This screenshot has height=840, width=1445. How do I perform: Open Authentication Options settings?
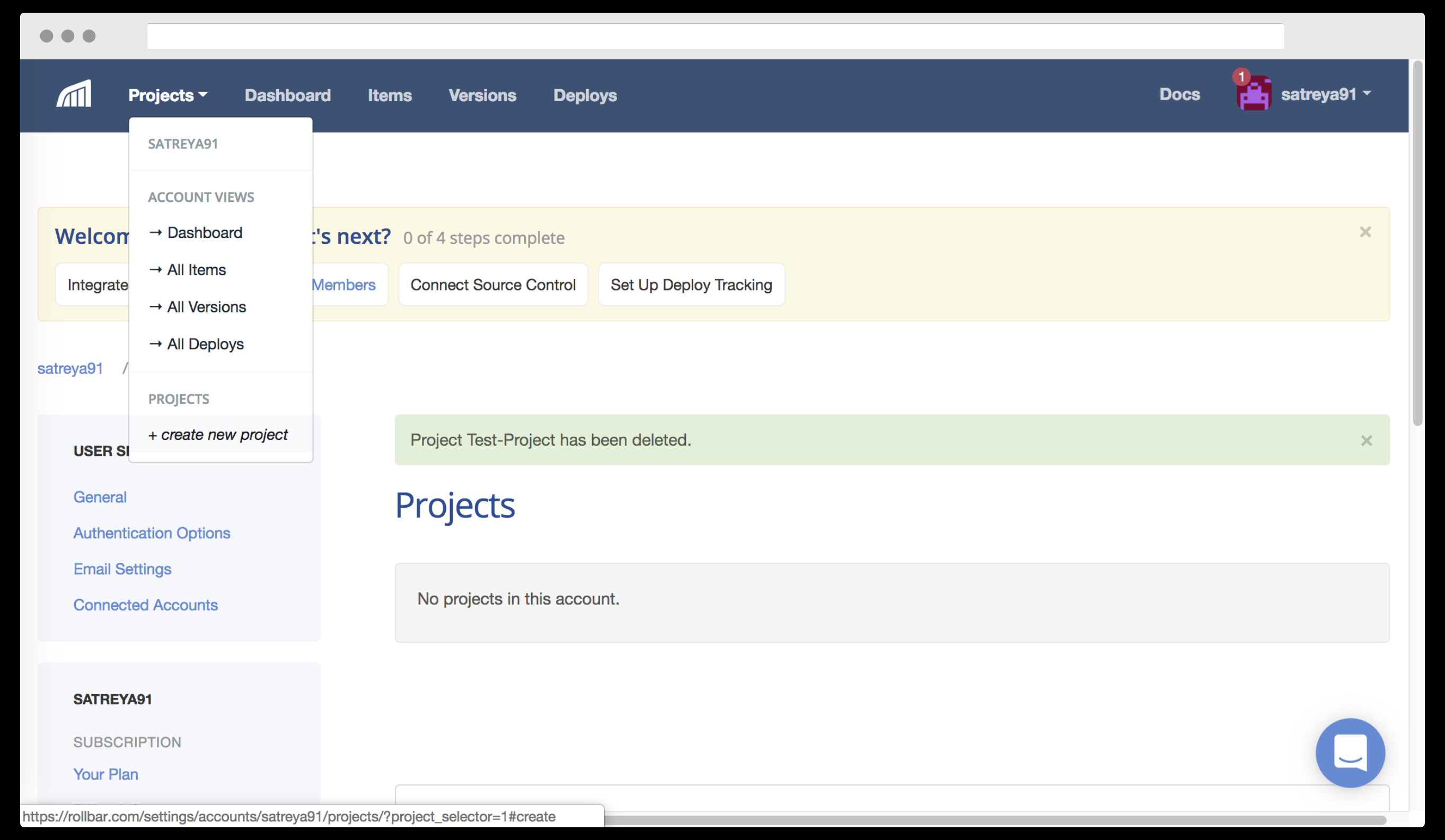pos(152,533)
